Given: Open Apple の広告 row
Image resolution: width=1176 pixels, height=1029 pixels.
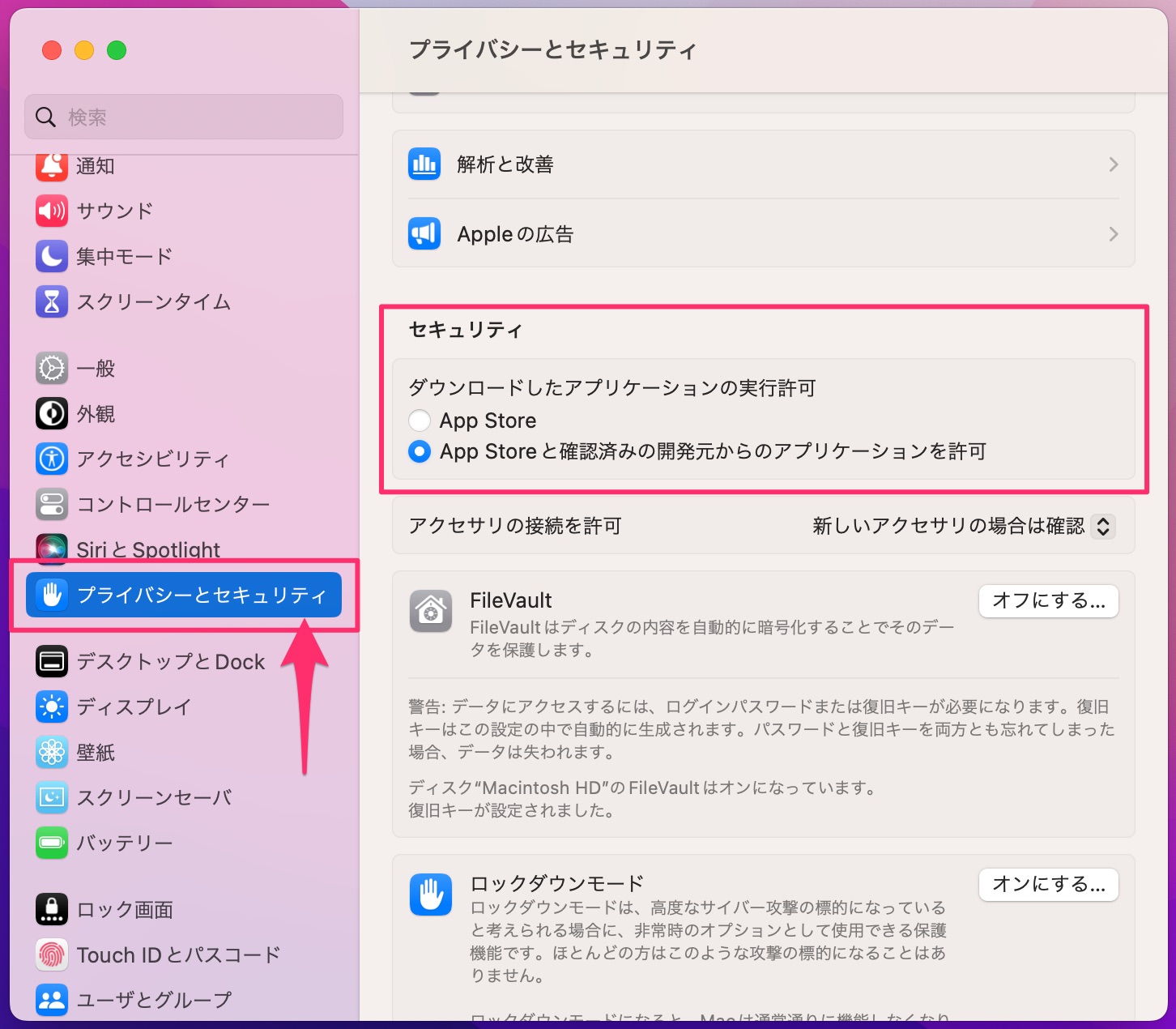Looking at the screenshot, I should coord(764,234).
